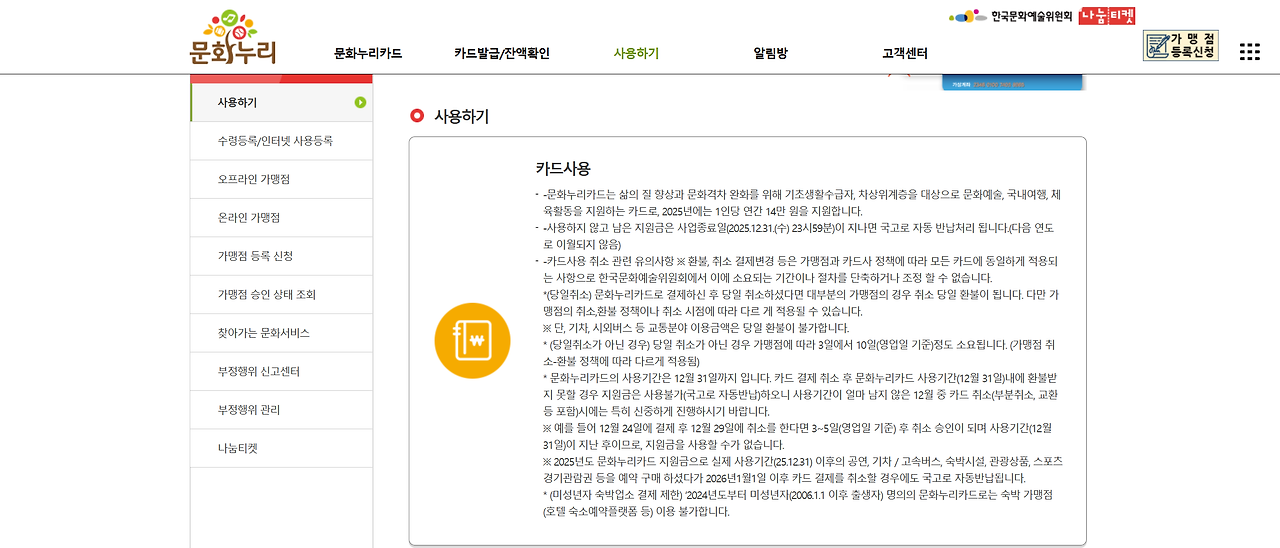Click the 가맹점 등록신청 banner button
Viewport: 1280px width, 548px height.
(1181, 45)
